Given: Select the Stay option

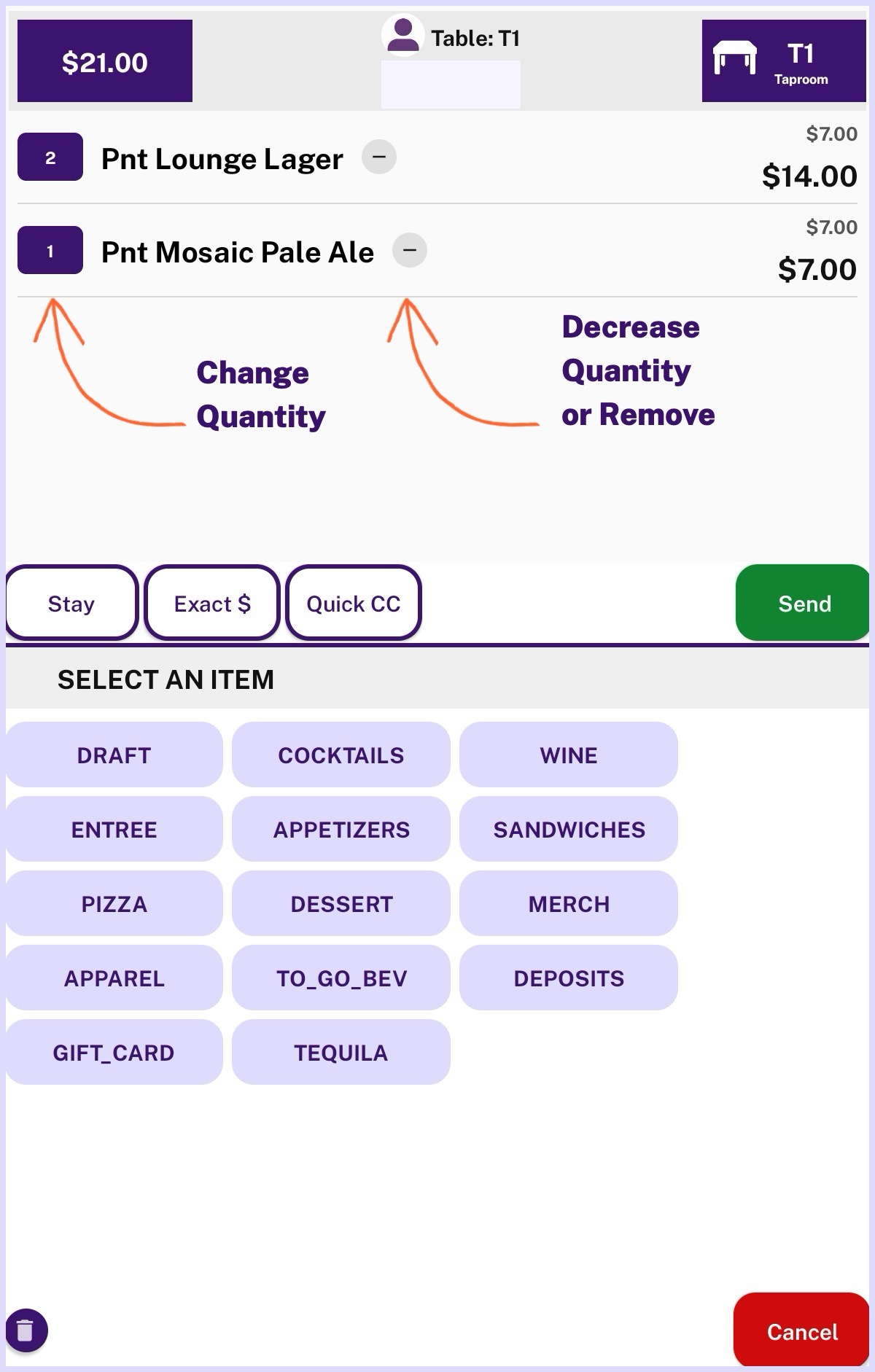Looking at the screenshot, I should [71, 603].
